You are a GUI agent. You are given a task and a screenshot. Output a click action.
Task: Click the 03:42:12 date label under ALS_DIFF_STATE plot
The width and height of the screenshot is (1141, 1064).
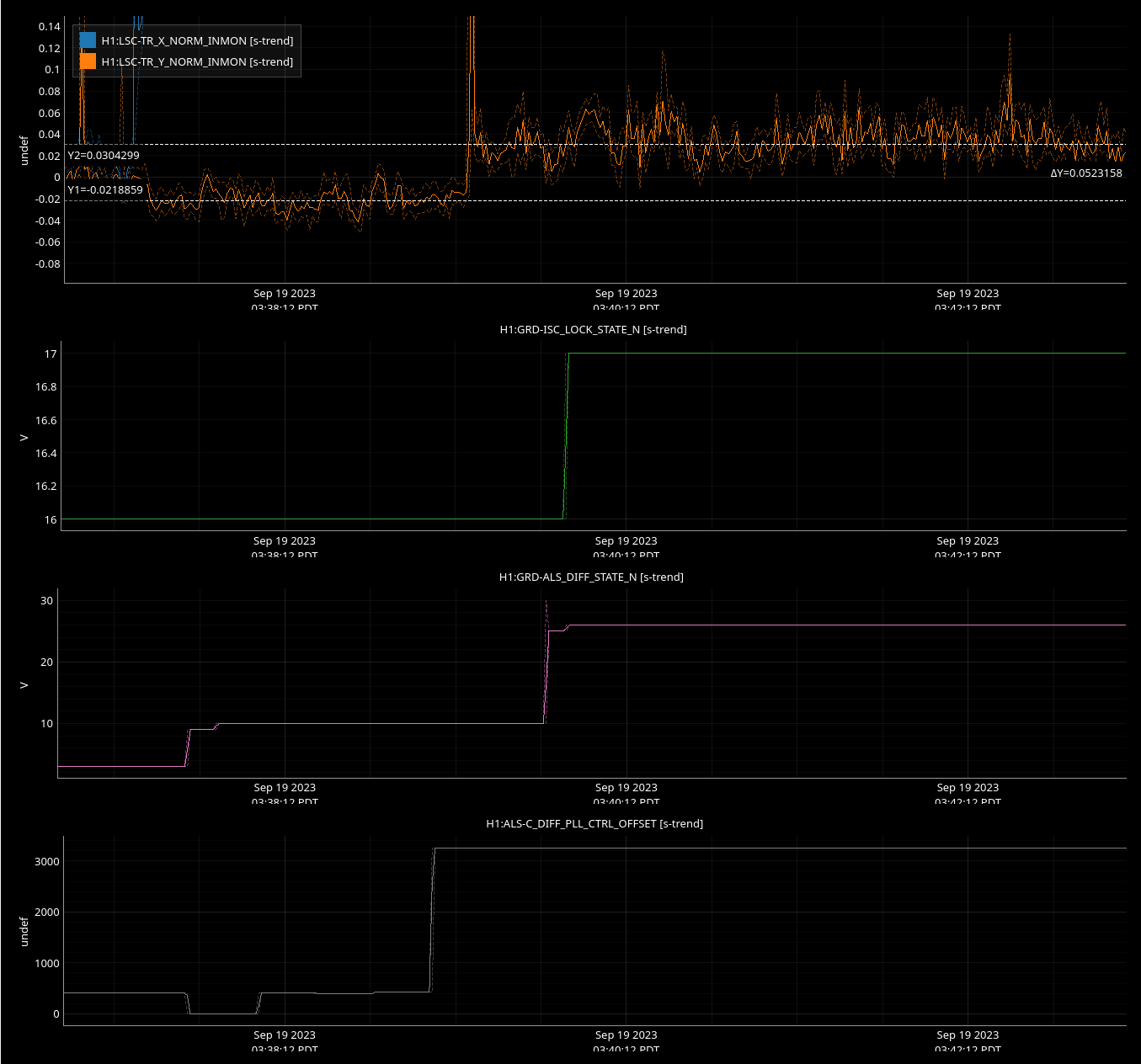(968, 795)
